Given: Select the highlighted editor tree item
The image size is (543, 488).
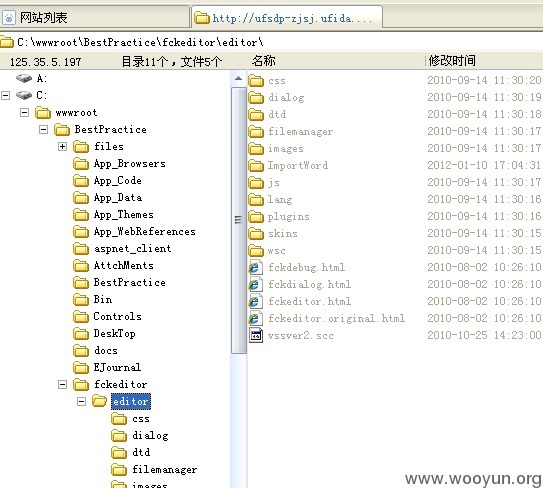Looking at the screenshot, I should tap(131, 401).
